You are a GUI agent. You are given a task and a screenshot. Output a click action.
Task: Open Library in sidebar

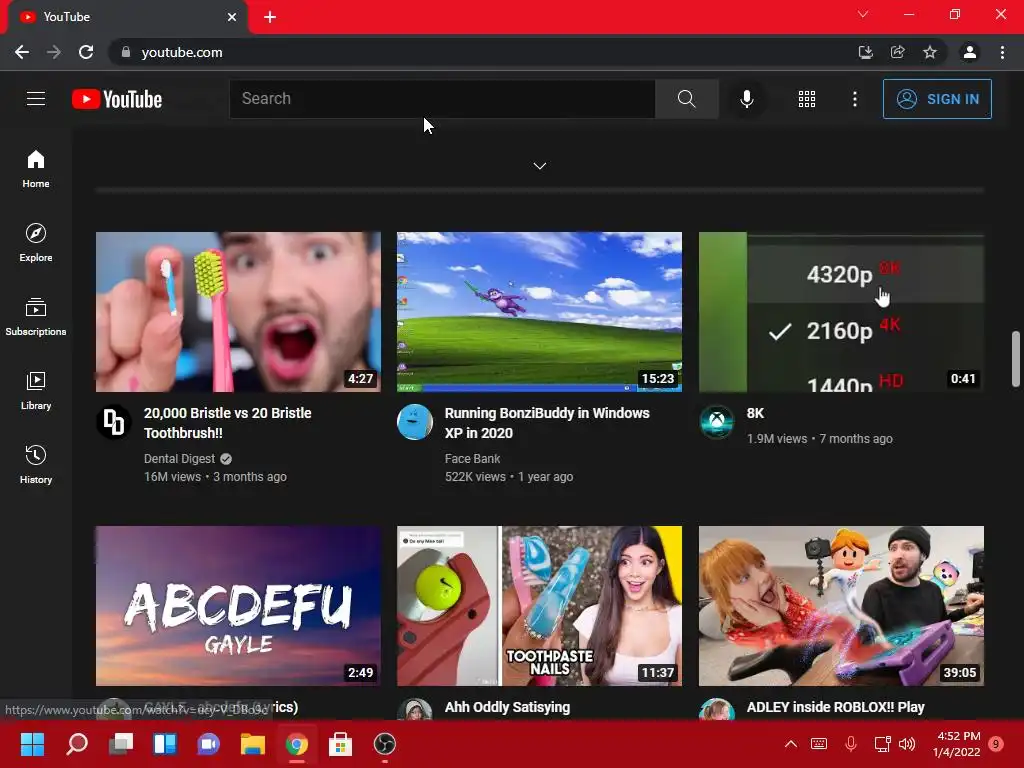[36, 390]
